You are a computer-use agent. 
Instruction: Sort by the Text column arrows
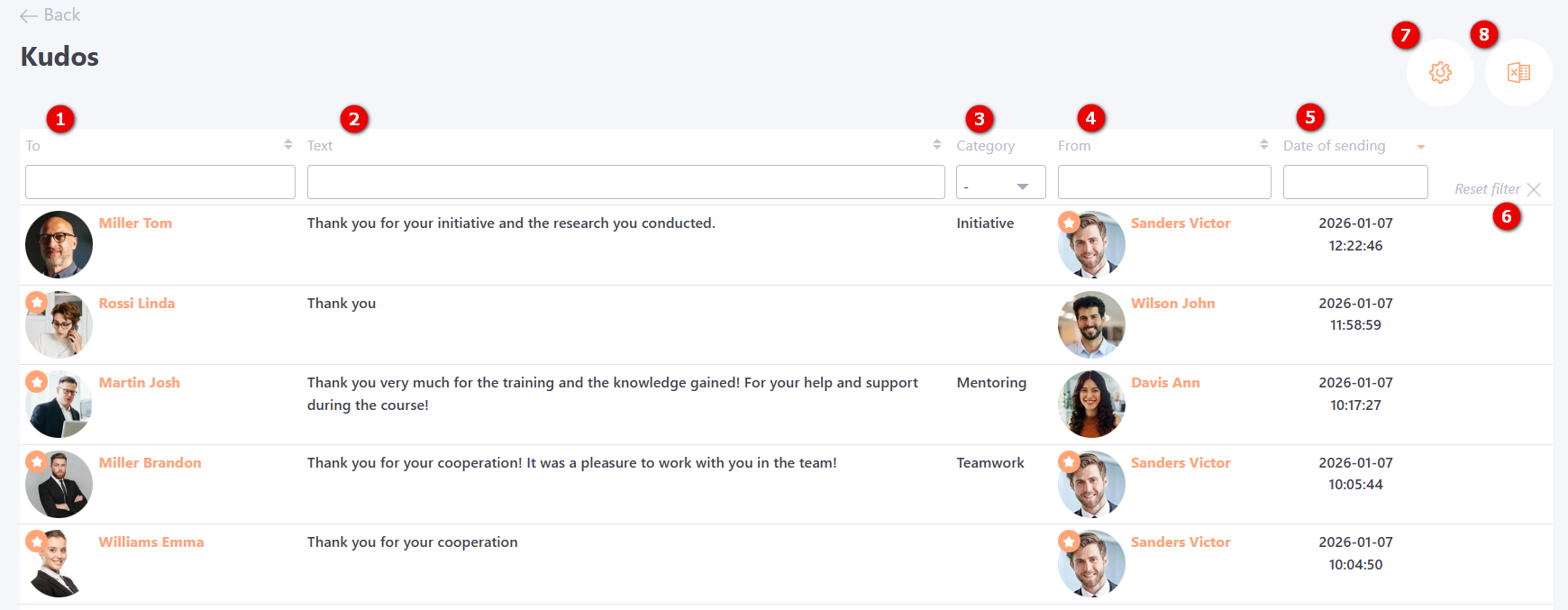(x=936, y=144)
